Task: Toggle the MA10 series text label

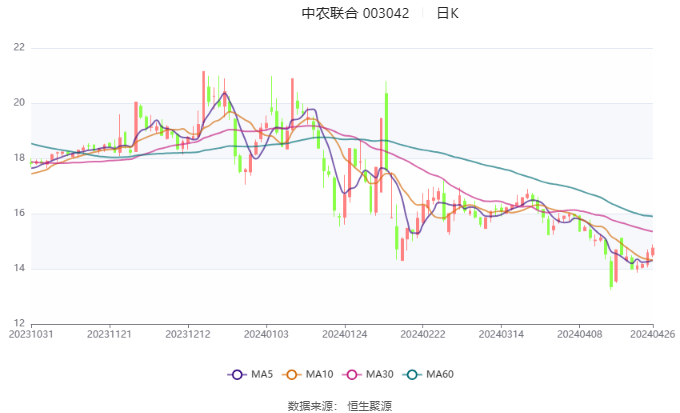Action: click(320, 374)
